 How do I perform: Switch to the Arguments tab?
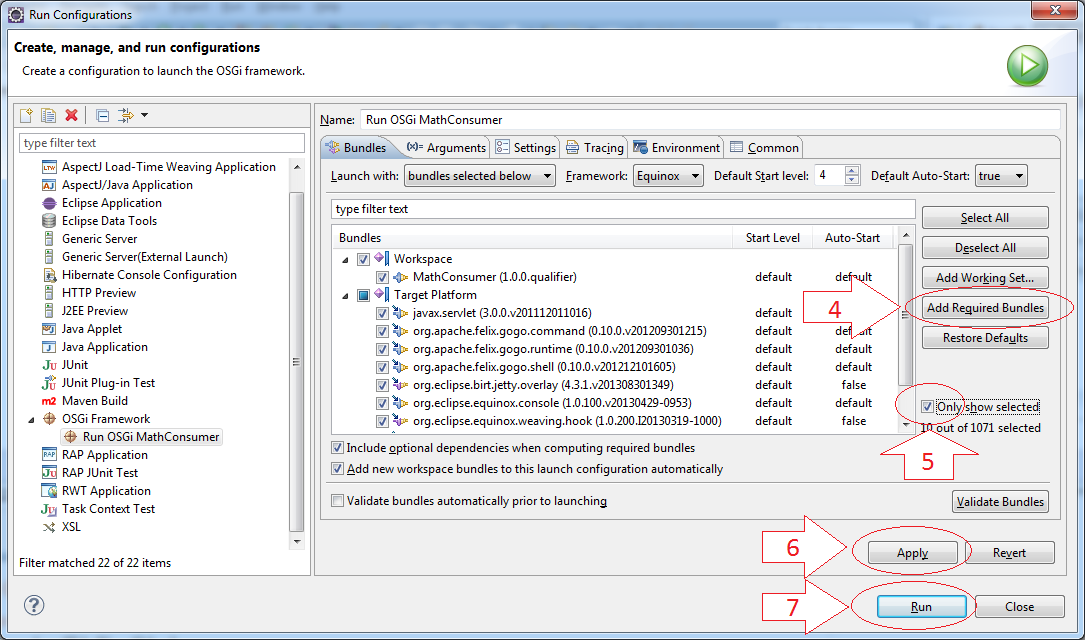pyautogui.click(x=446, y=147)
